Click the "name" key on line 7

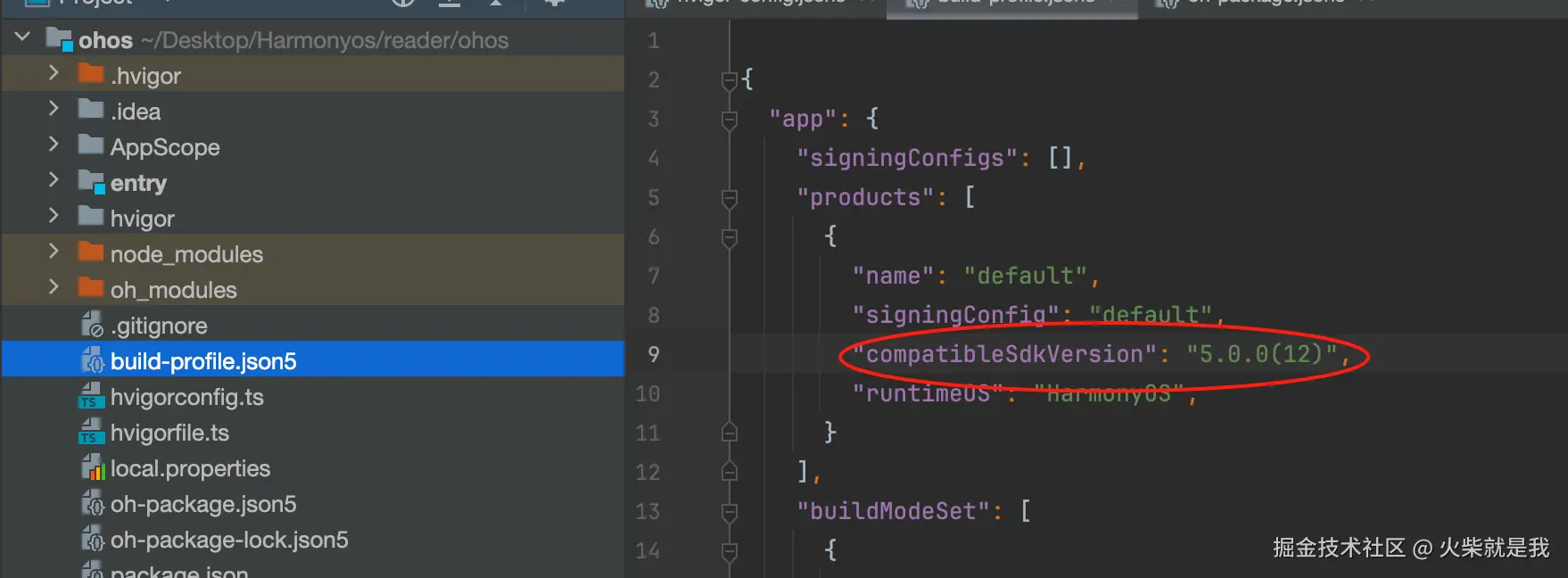[x=893, y=276]
